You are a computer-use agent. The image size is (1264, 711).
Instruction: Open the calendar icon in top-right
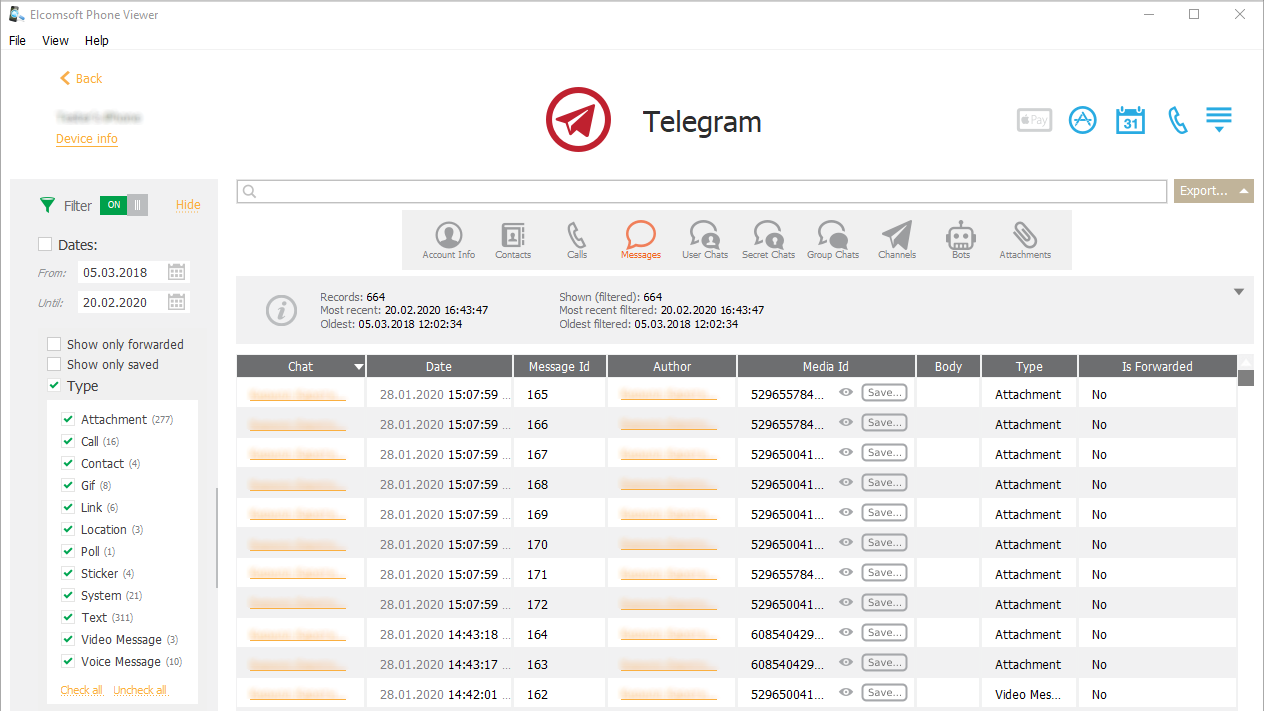pyautogui.click(x=1130, y=120)
